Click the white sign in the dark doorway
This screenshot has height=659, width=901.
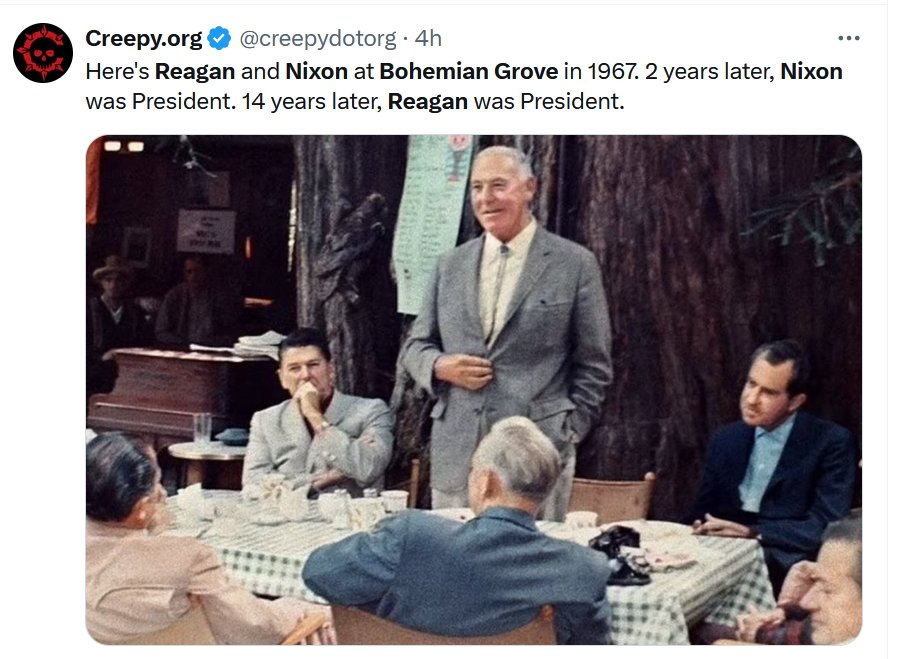(206, 231)
